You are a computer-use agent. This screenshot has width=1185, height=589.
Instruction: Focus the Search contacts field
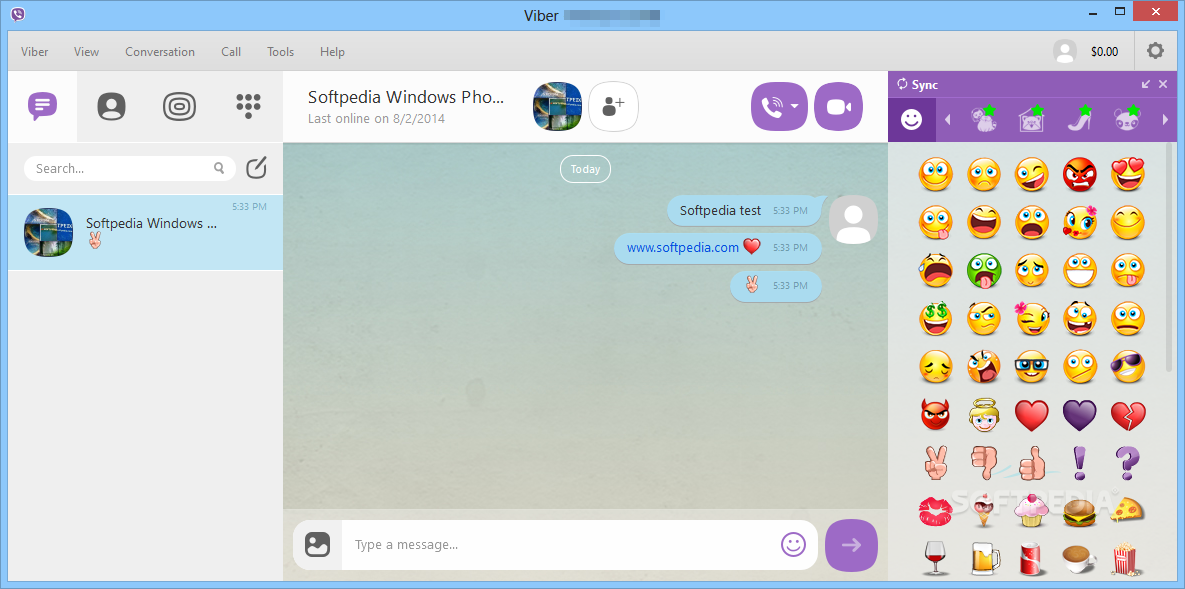pos(129,169)
